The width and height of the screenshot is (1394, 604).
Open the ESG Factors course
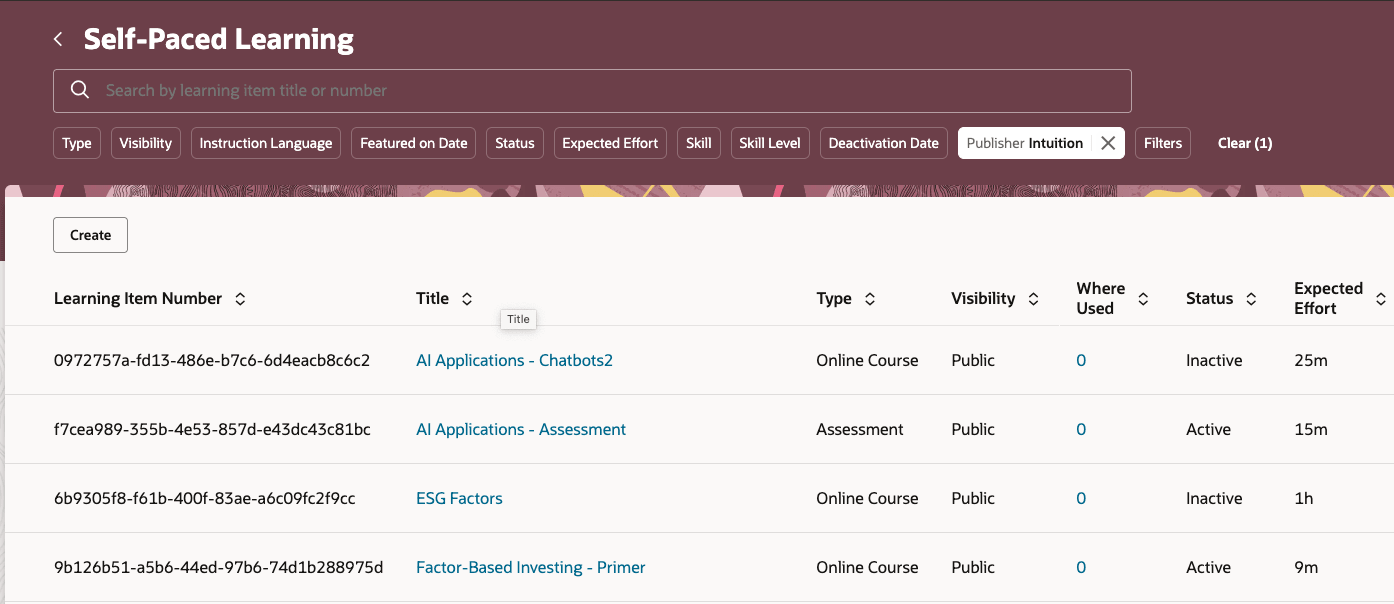pyautogui.click(x=459, y=498)
